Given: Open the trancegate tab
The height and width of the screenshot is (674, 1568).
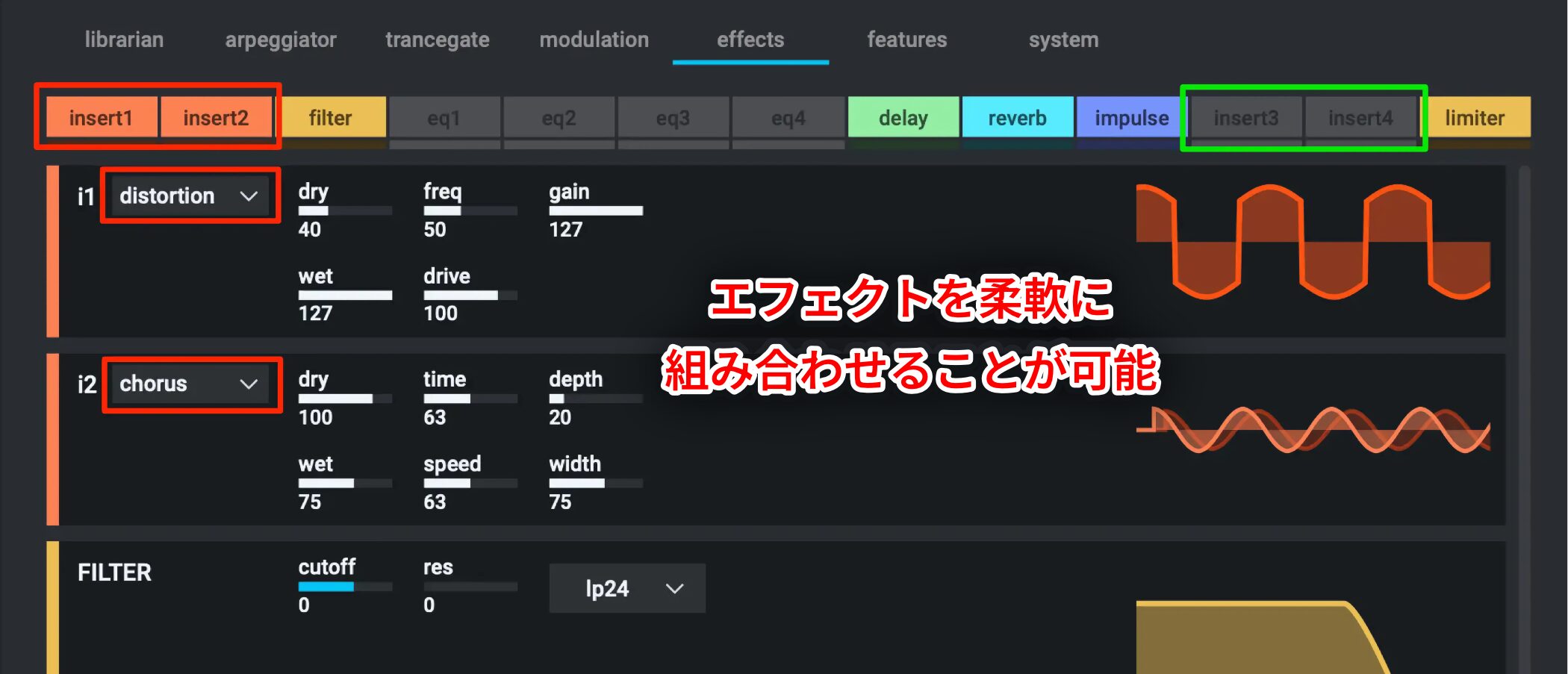Looking at the screenshot, I should (438, 40).
